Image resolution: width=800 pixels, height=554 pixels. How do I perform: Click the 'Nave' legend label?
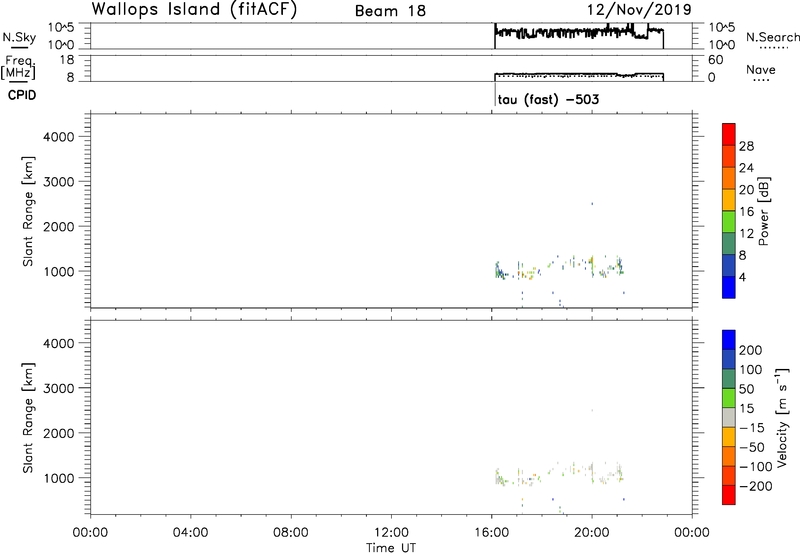pos(761,69)
